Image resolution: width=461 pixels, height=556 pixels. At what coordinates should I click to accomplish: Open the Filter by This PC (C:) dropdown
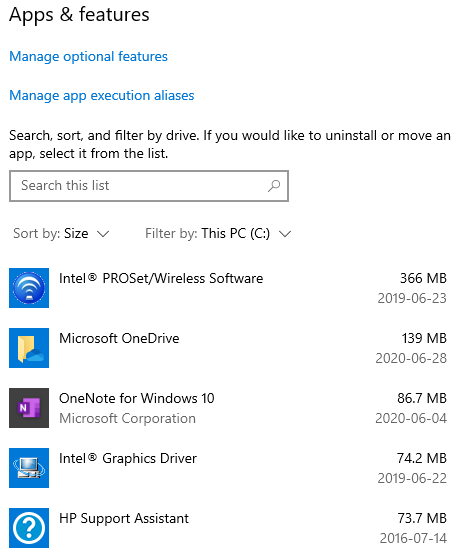(218, 234)
